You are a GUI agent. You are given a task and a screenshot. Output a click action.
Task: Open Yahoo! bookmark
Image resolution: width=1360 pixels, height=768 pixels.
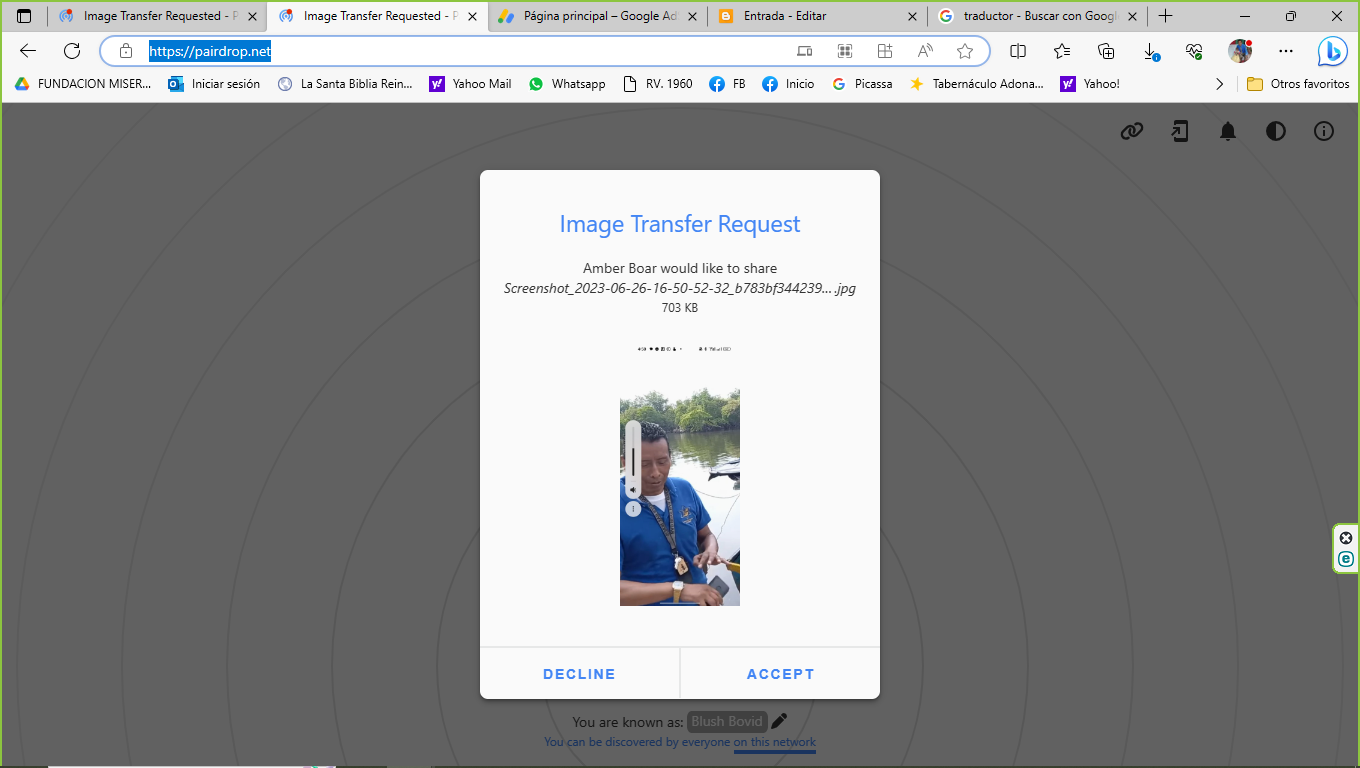(x=1090, y=84)
